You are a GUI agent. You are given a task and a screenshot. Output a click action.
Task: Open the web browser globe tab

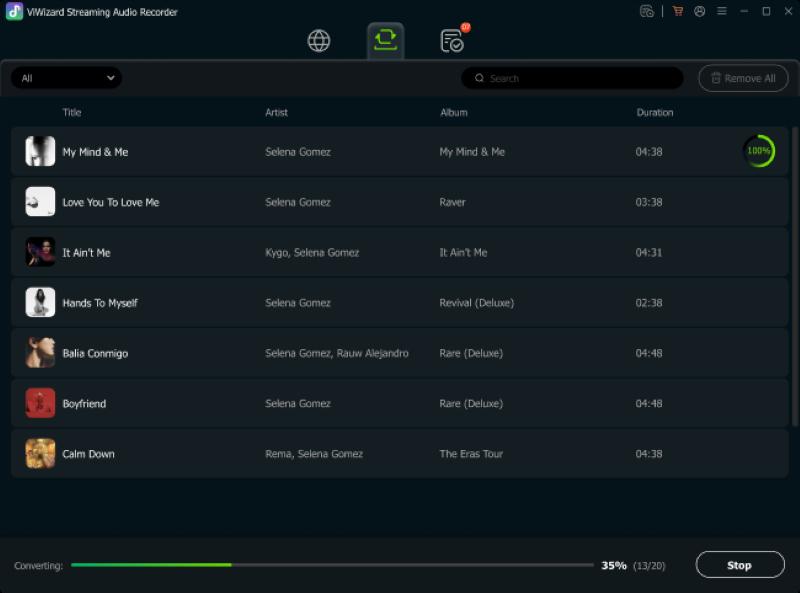[319, 41]
